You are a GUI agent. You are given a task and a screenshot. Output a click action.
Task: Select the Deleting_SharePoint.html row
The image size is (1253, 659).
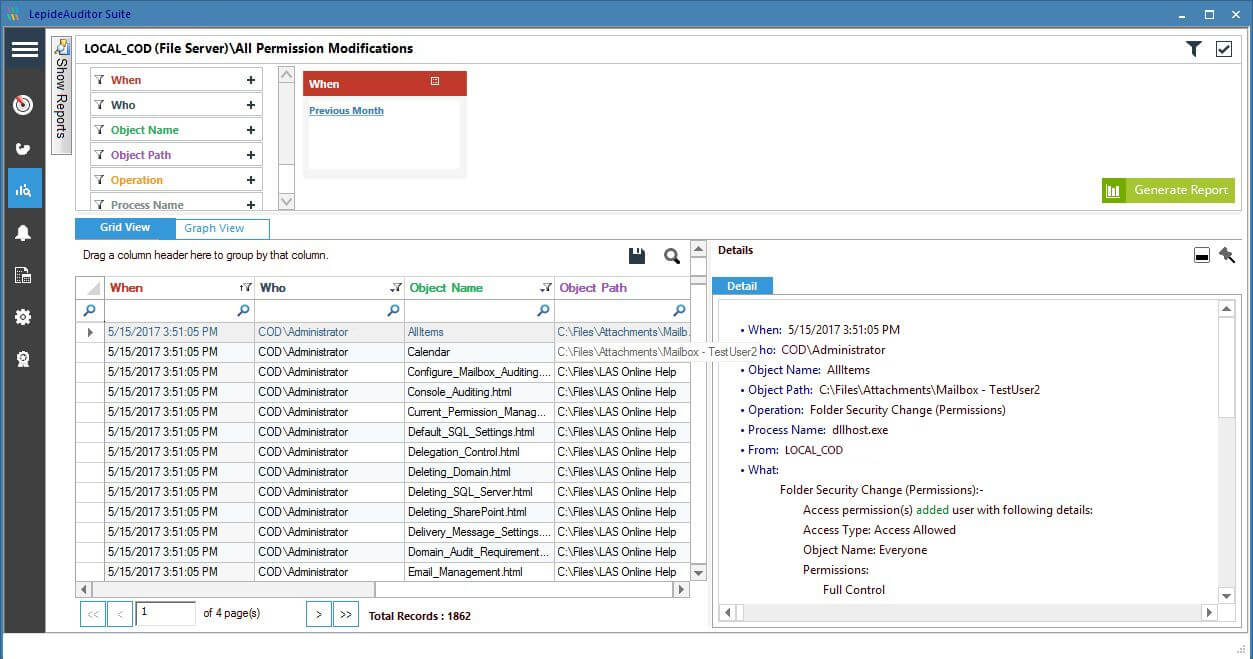[x=383, y=512]
